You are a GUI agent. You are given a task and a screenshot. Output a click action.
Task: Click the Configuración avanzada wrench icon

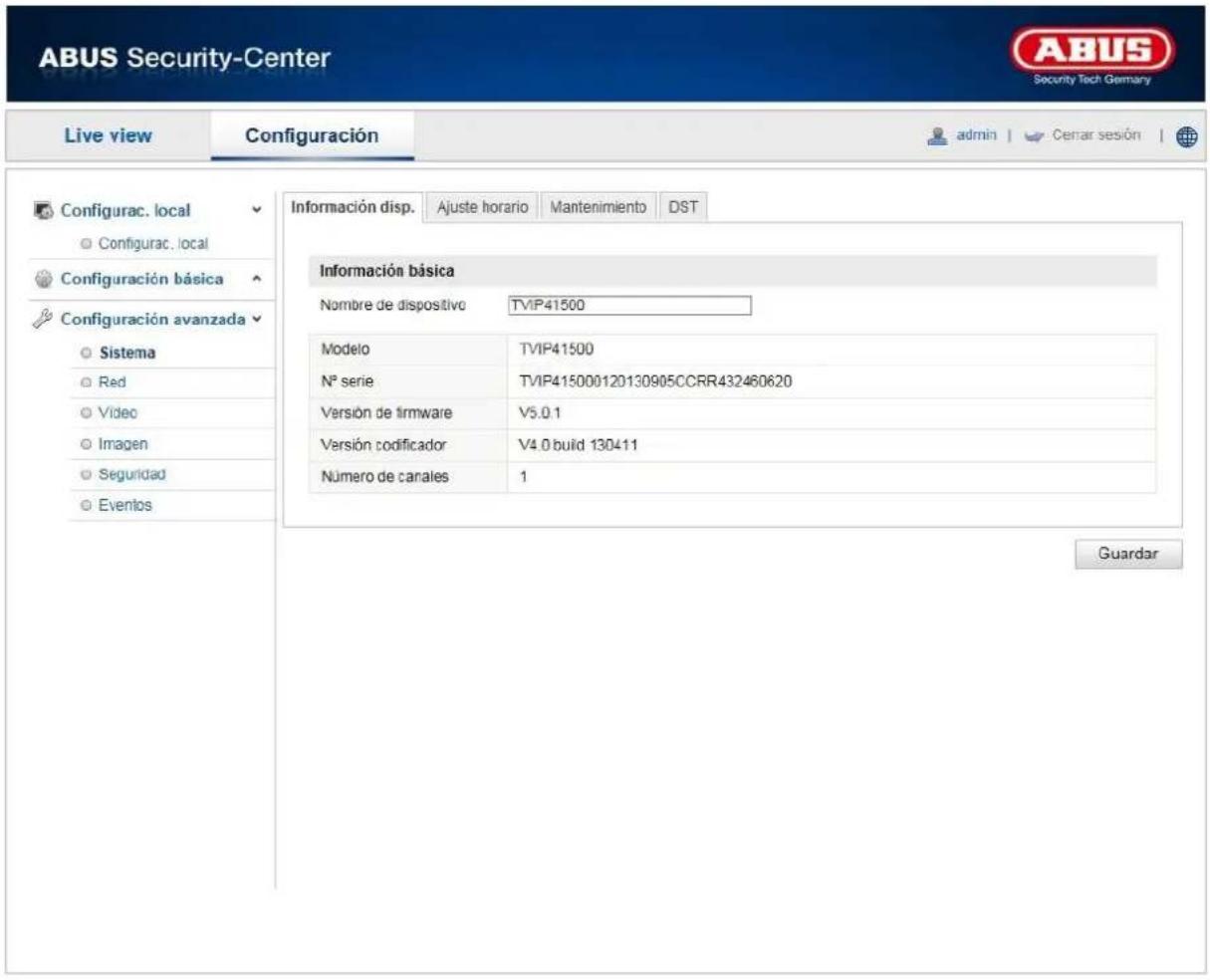(43, 320)
